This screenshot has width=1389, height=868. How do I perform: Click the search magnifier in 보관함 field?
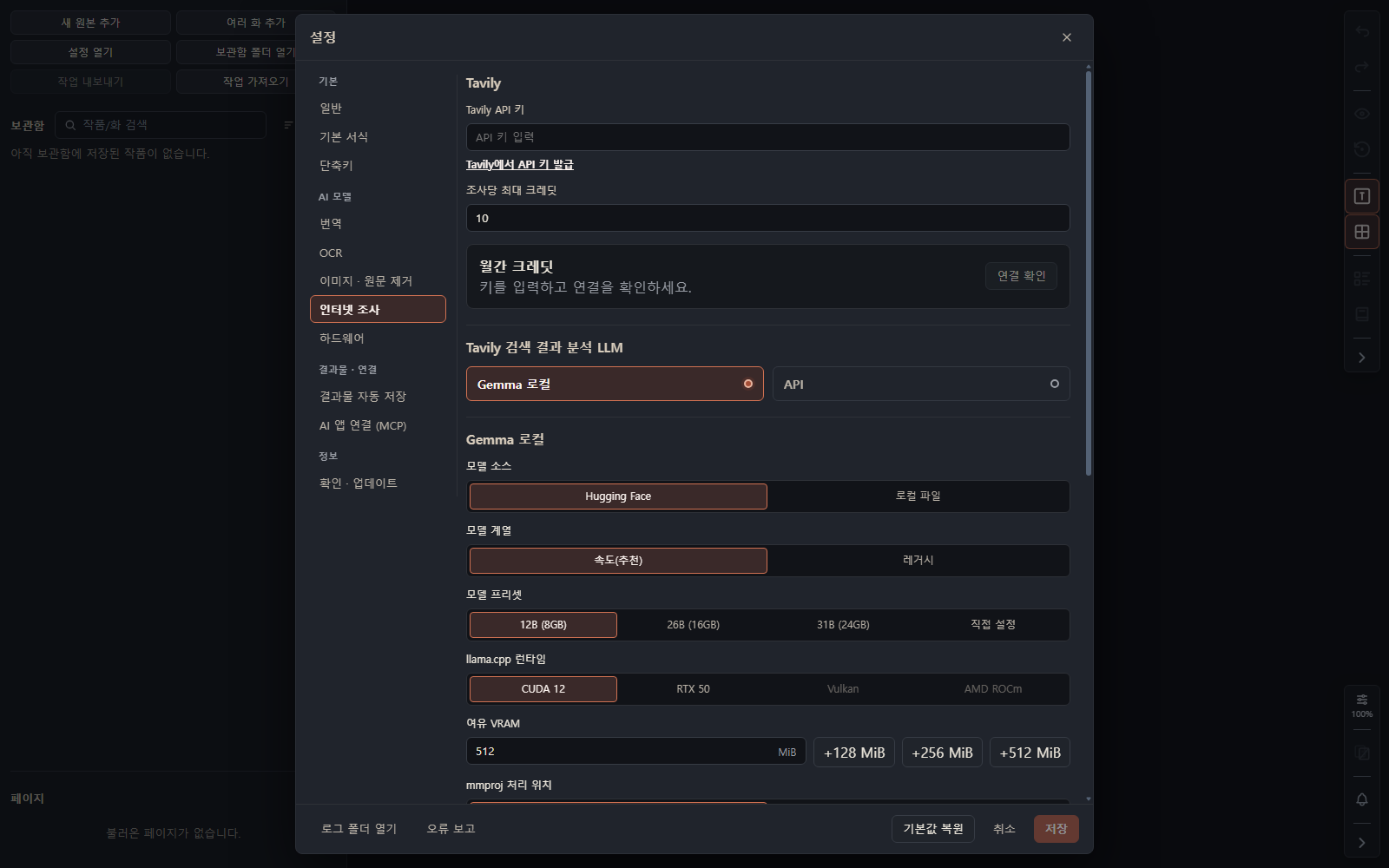point(70,125)
